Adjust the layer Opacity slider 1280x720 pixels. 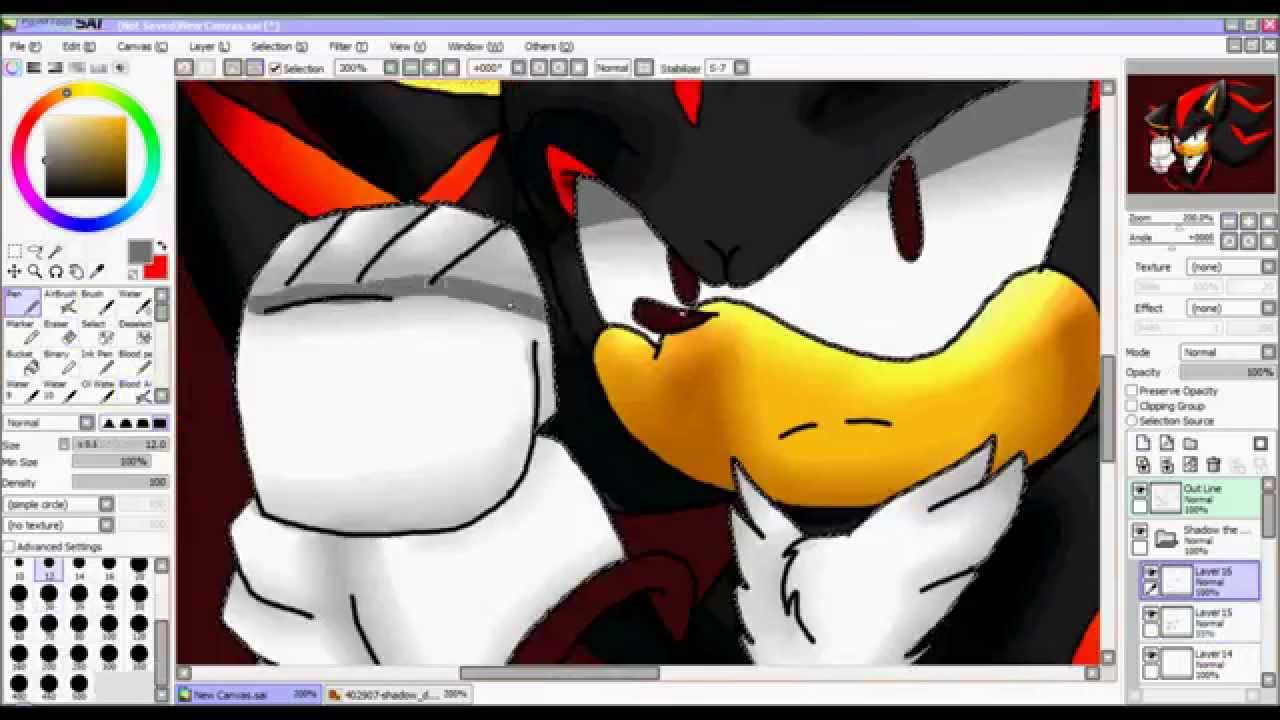1227,372
